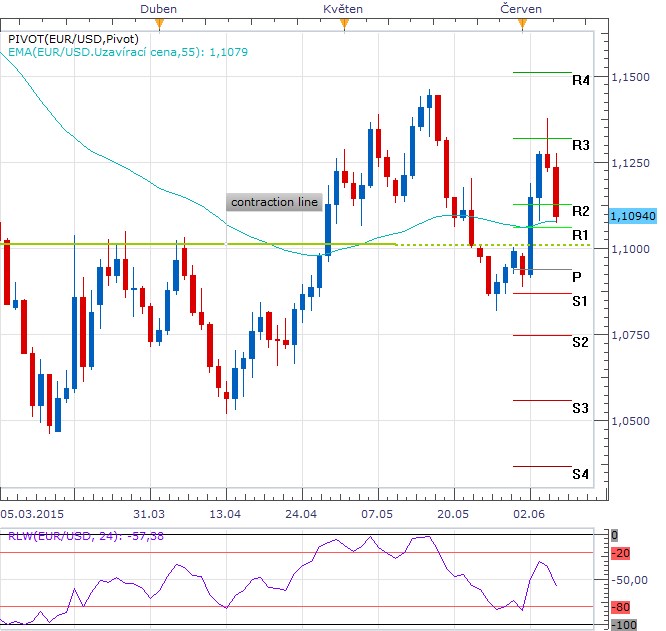The image size is (666, 631).
Task: Click the R1 pivot level label
Action: (580, 234)
